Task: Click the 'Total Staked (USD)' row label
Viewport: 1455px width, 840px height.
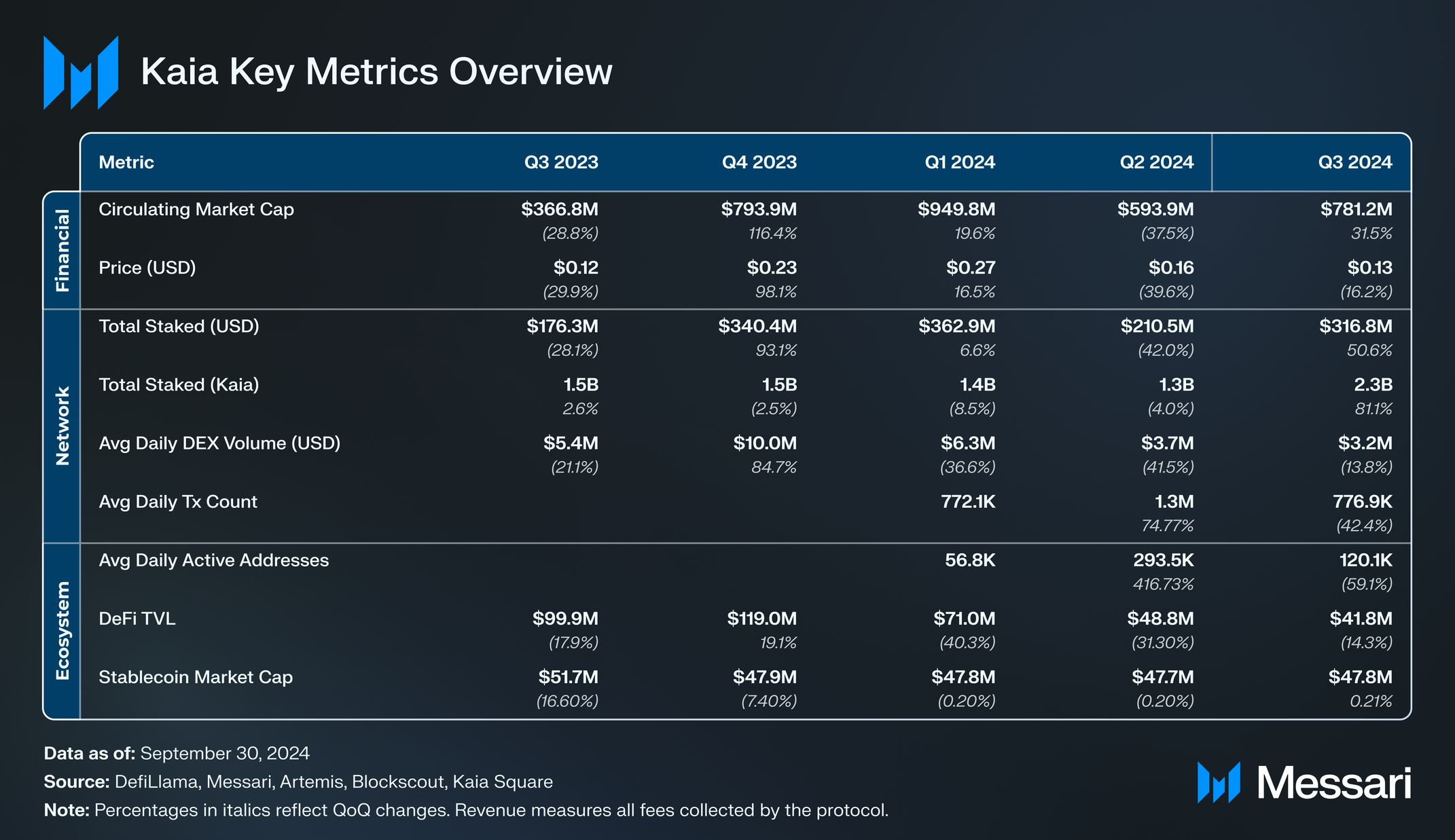Action: point(179,327)
